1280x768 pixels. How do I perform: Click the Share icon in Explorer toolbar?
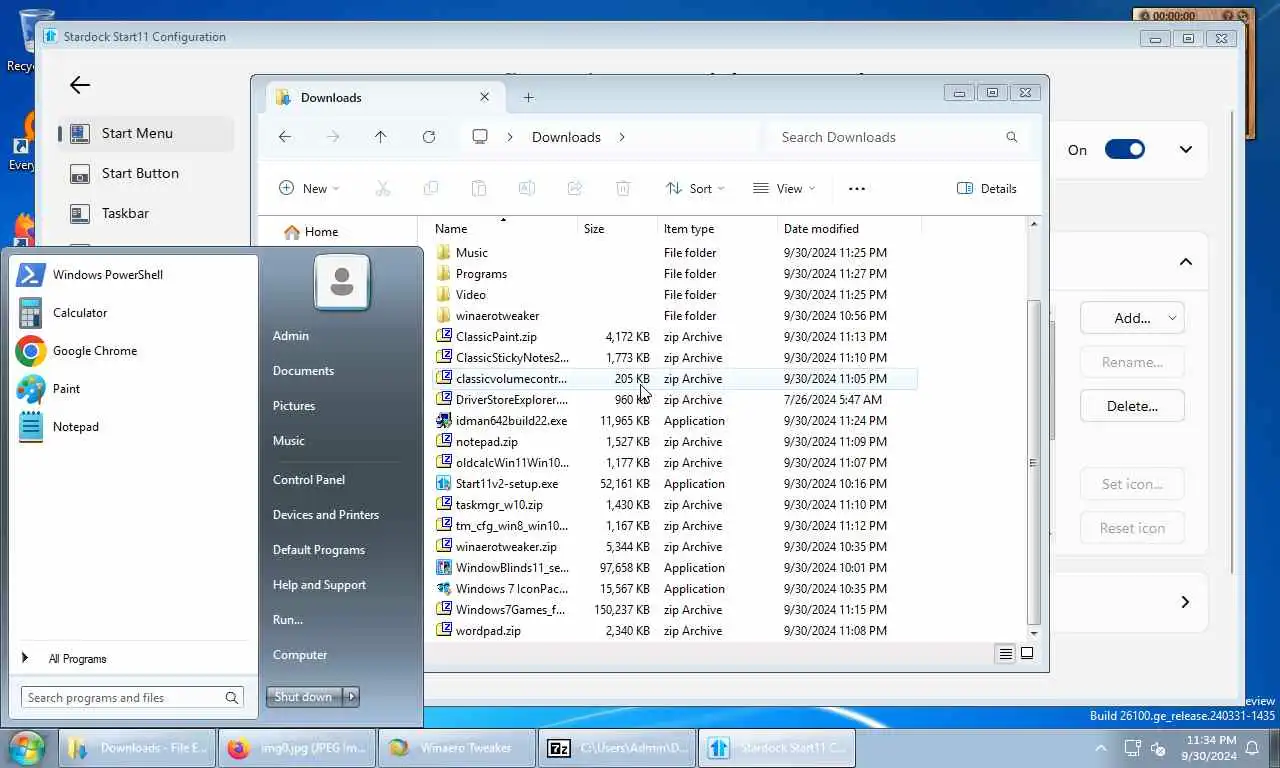(575, 188)
